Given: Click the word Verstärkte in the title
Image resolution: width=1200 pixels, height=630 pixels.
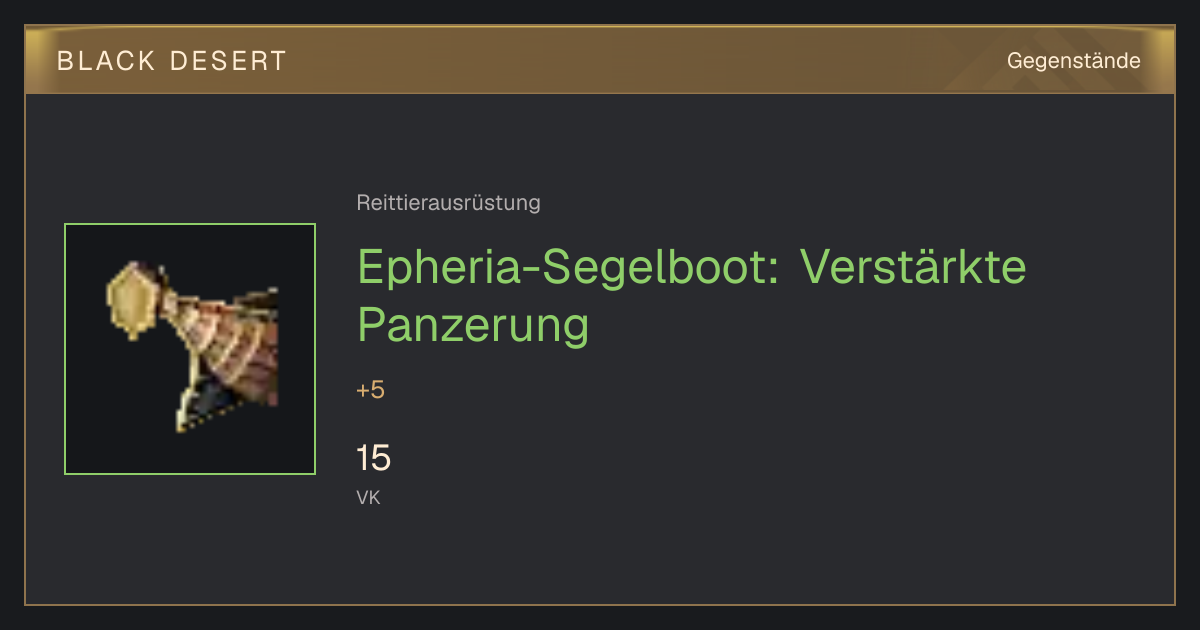Looking at the screenshot, I should coord(914,266).
